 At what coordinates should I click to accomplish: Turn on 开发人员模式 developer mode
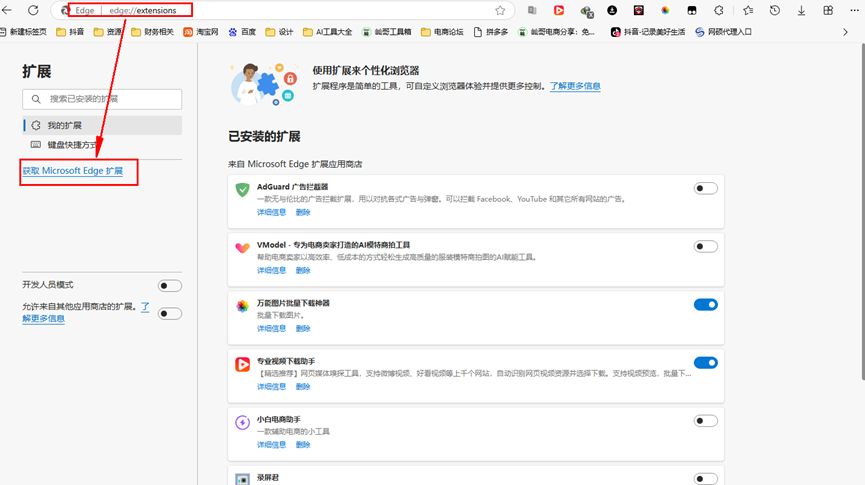[169, 286]
